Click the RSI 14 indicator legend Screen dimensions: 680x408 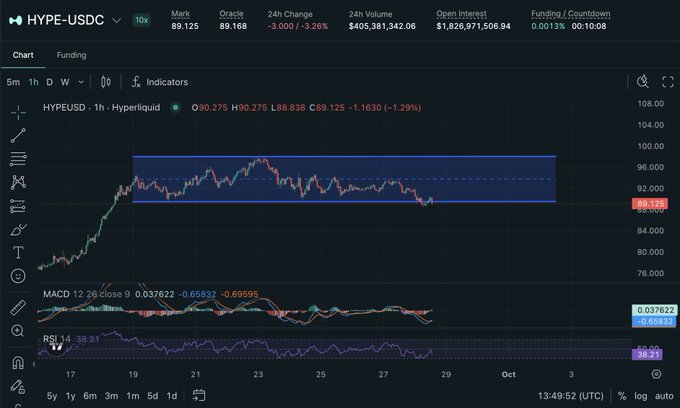(x=56, y=339)
